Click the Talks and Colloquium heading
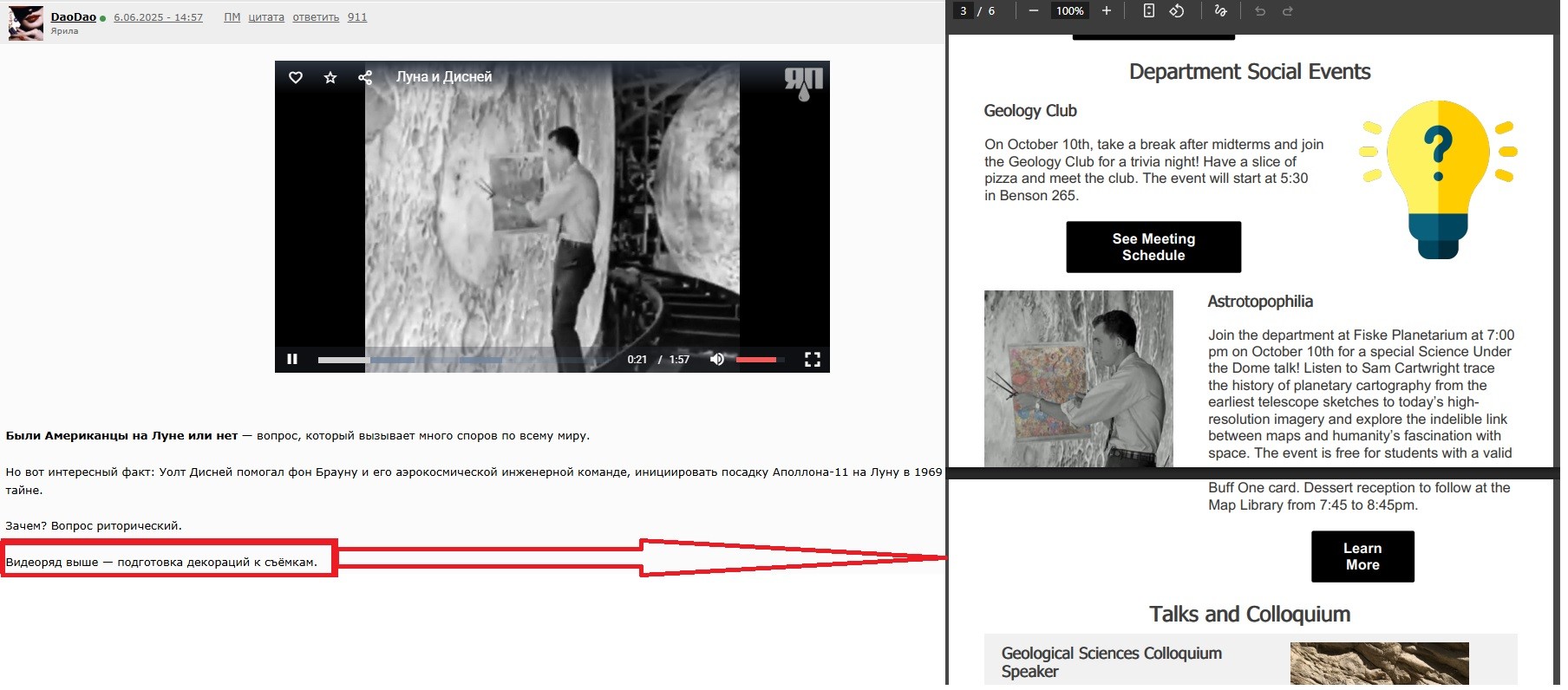The height and width of the screenshot is (690, 1568). 1250,615
